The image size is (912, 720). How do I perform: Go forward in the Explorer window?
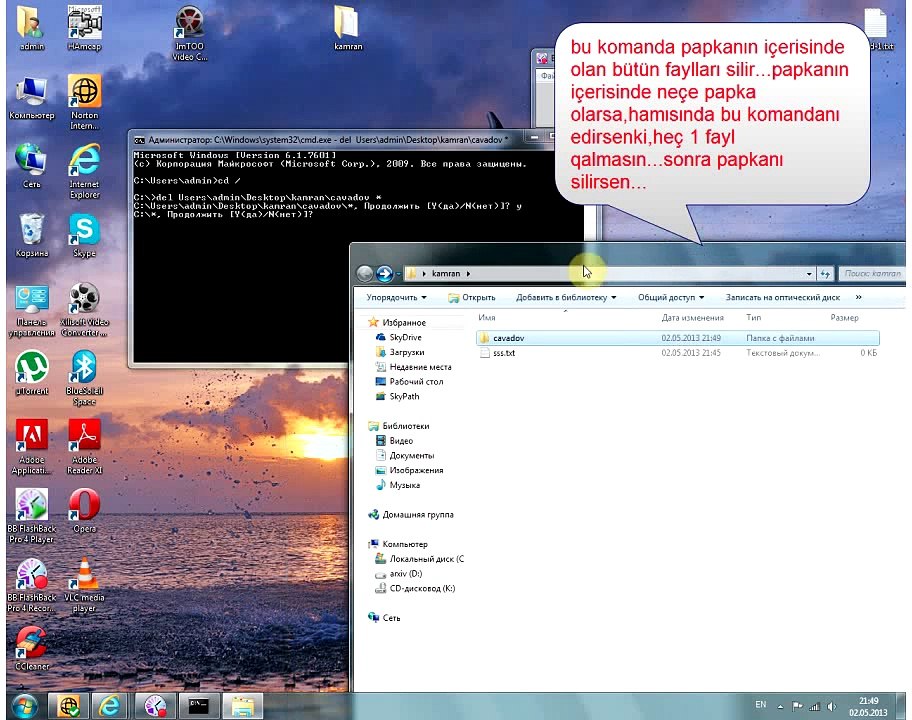tap(384, 273)
